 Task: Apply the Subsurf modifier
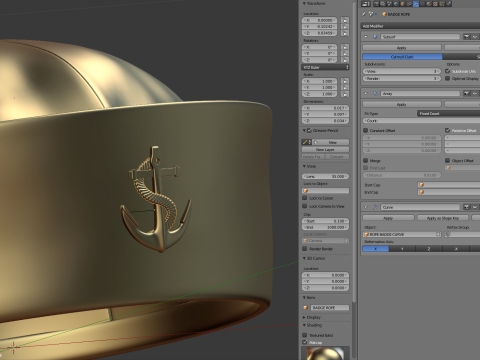tap(402, 48)
